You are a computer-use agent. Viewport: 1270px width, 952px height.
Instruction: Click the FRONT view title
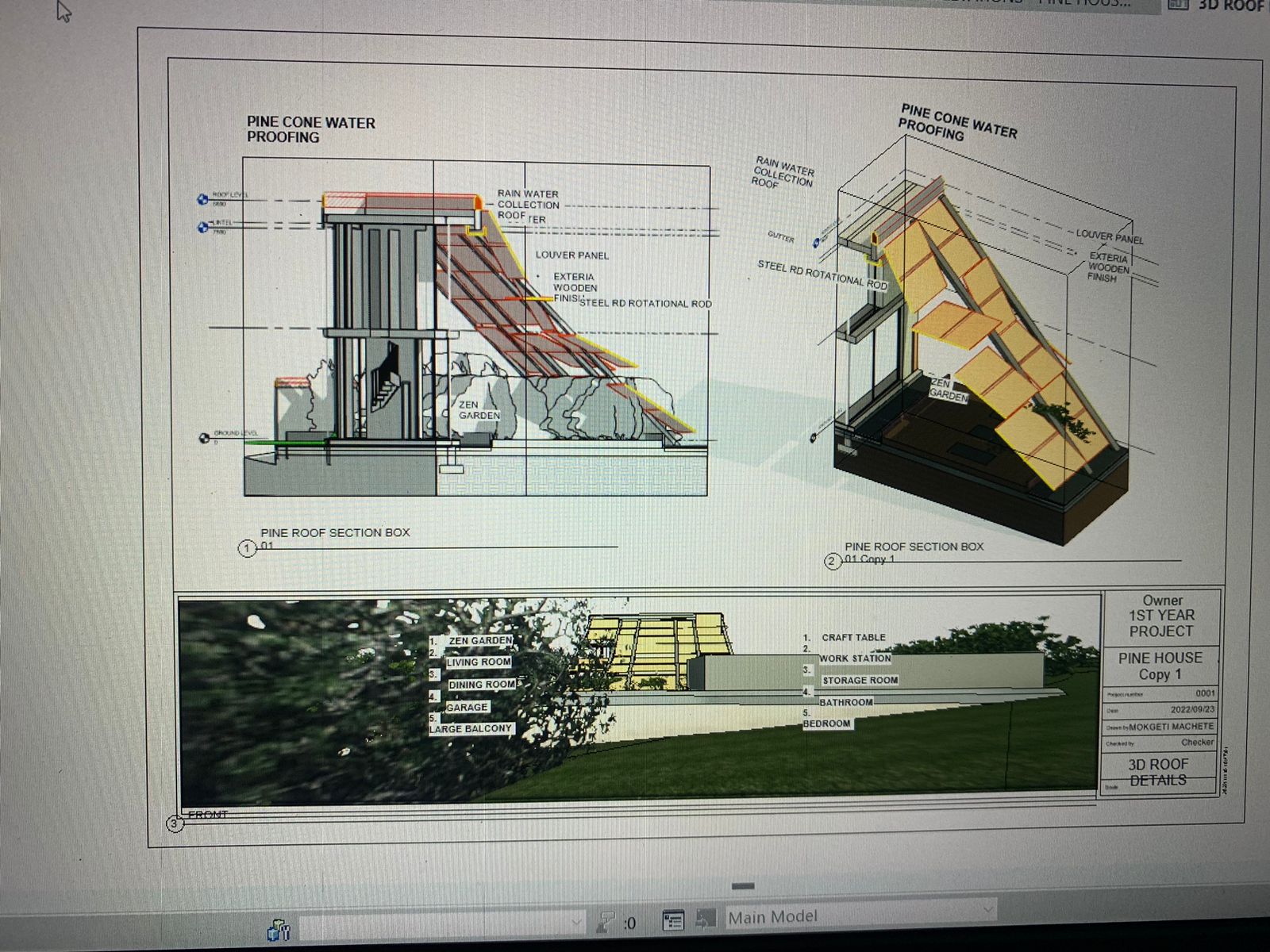point(208,815)
